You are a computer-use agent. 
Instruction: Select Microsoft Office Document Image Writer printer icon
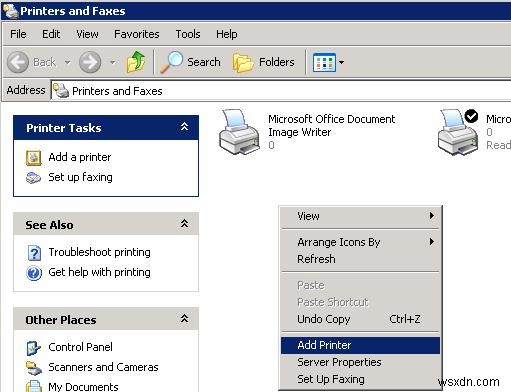pyautogui.click(x=239, y=132)
